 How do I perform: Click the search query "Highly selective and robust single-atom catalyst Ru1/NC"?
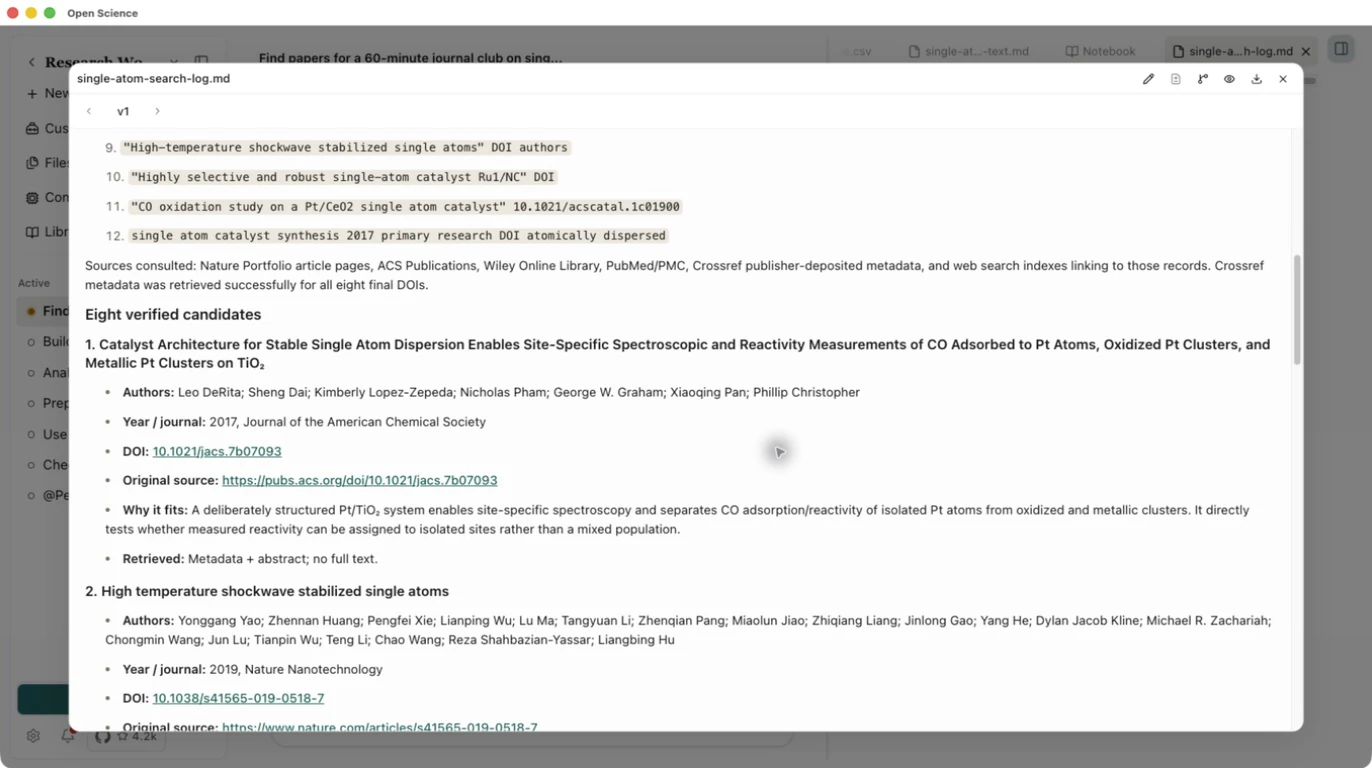pyautogui.click(x=342, y=177)
